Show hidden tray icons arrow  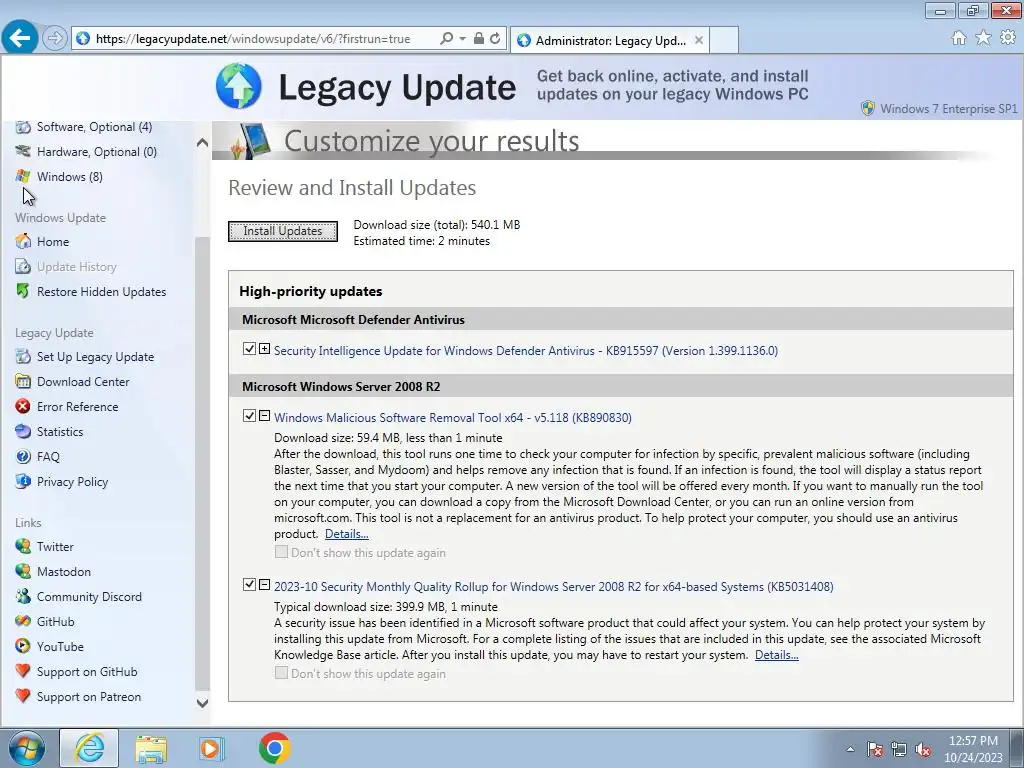[850, 749]
